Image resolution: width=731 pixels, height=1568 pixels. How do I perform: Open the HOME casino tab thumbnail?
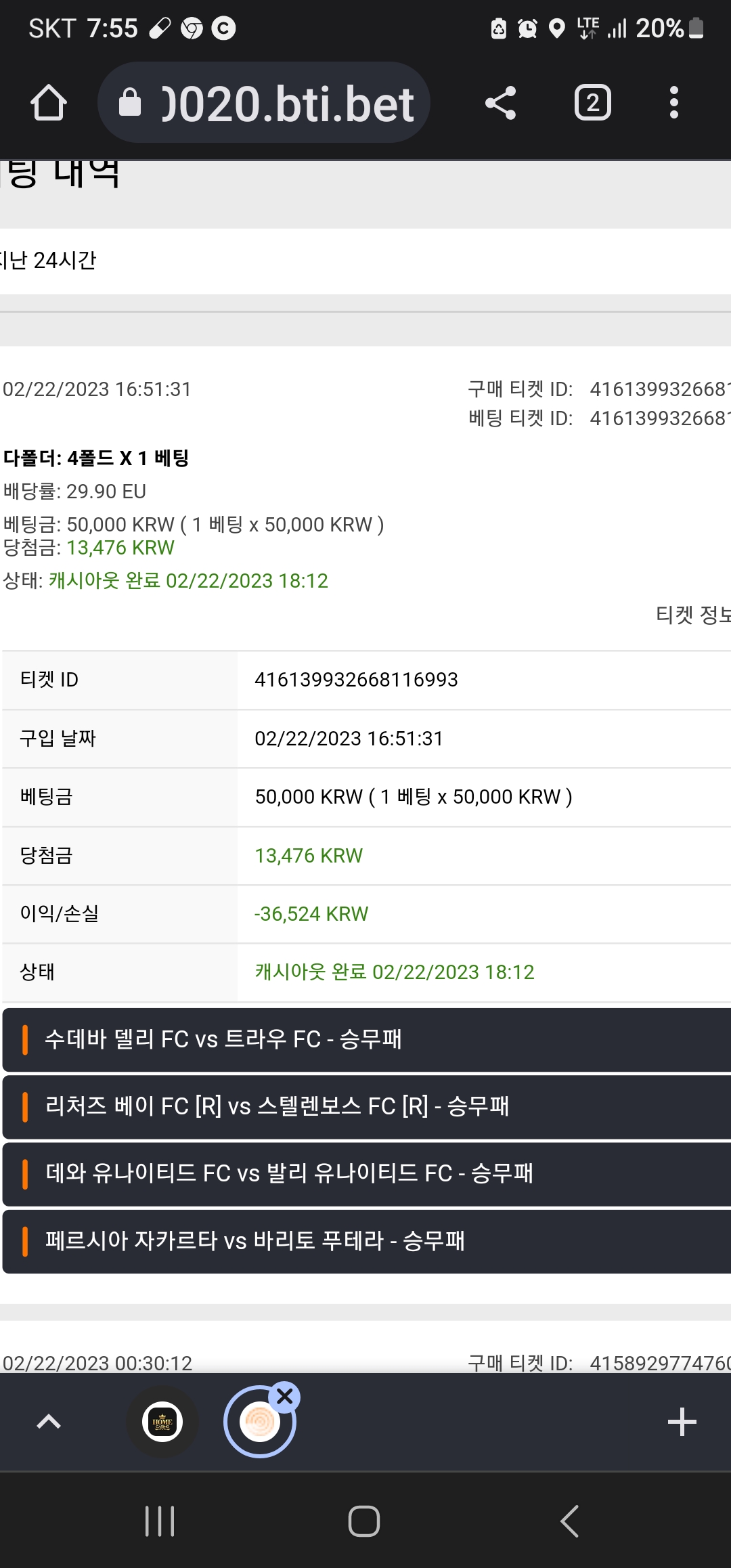(162, 1422)
